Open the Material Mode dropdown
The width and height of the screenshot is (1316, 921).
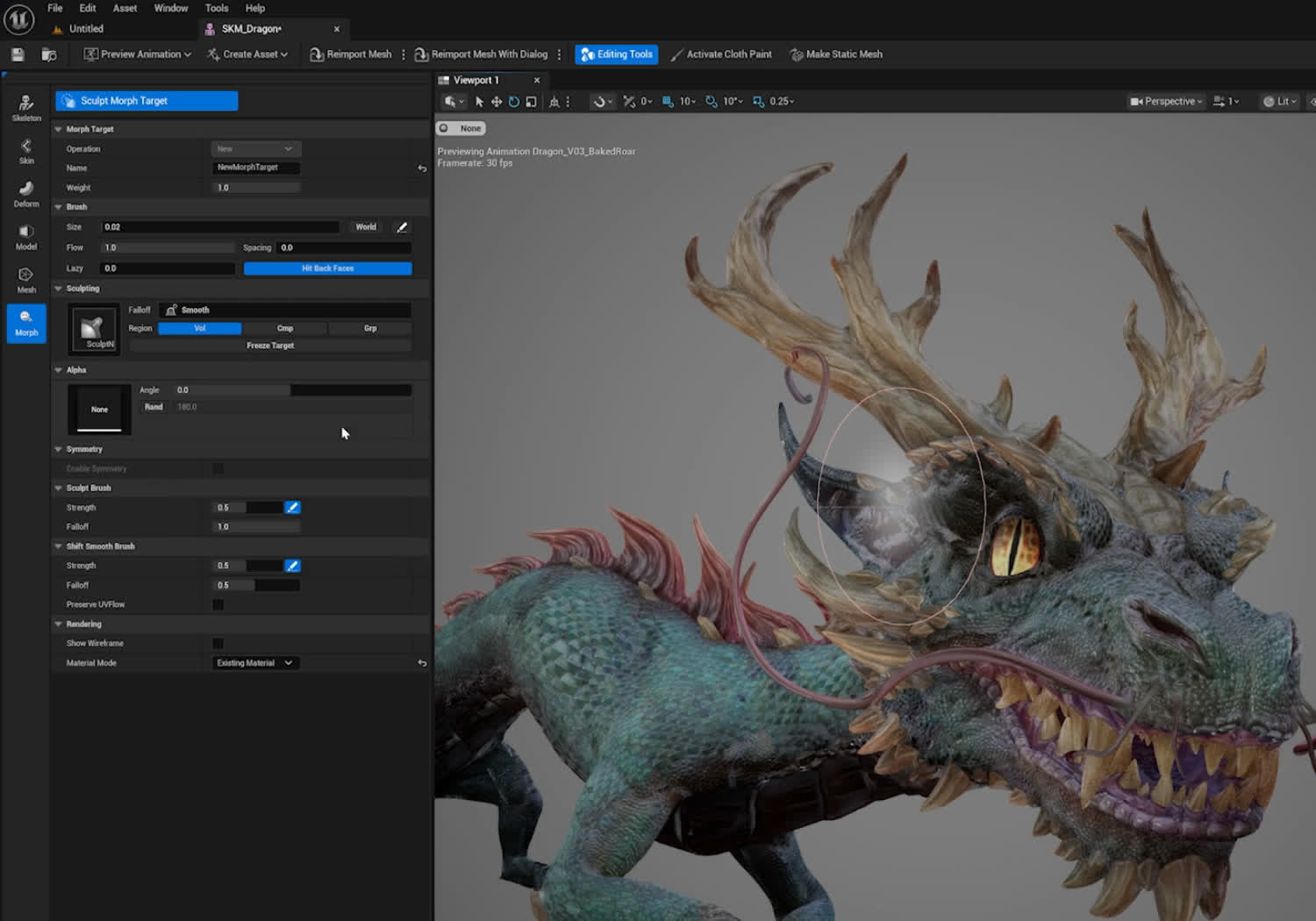coord(254,662)
